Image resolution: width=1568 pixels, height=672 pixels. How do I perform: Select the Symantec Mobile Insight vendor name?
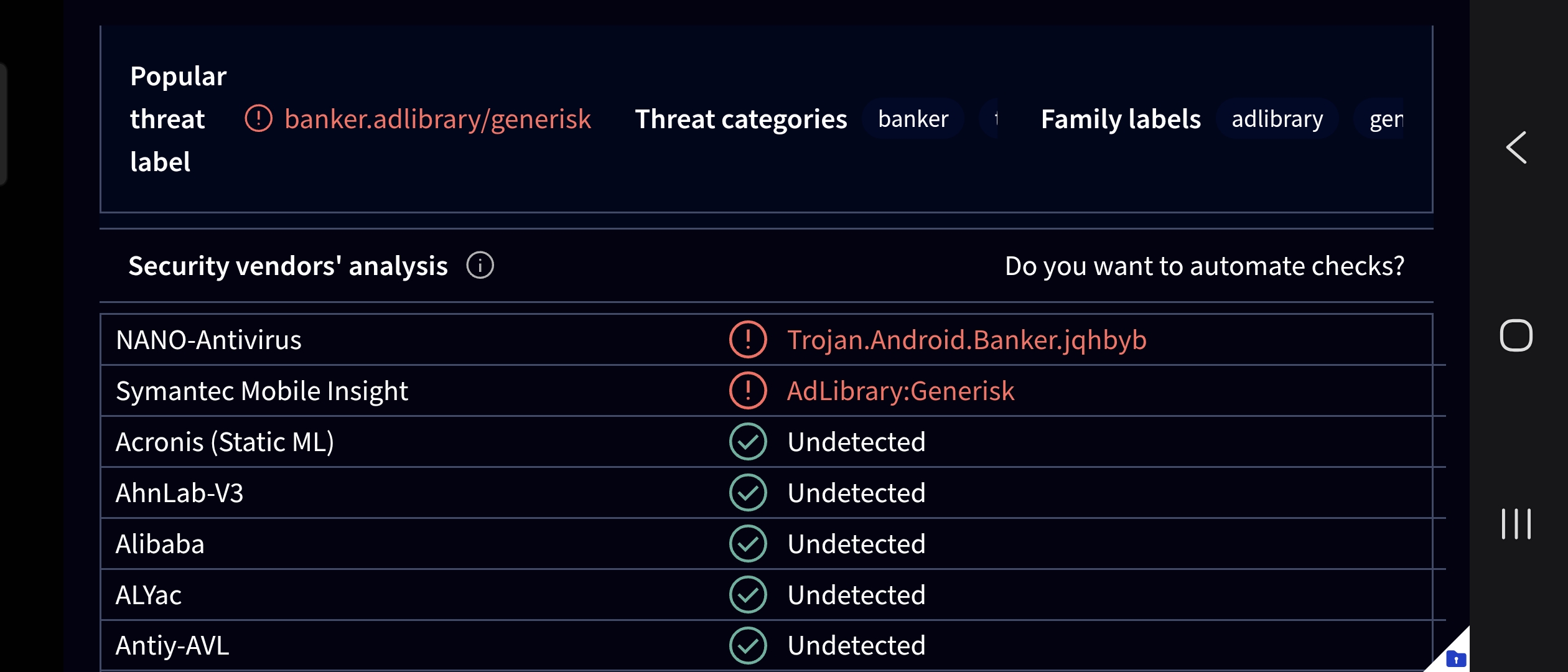(262, 391)
